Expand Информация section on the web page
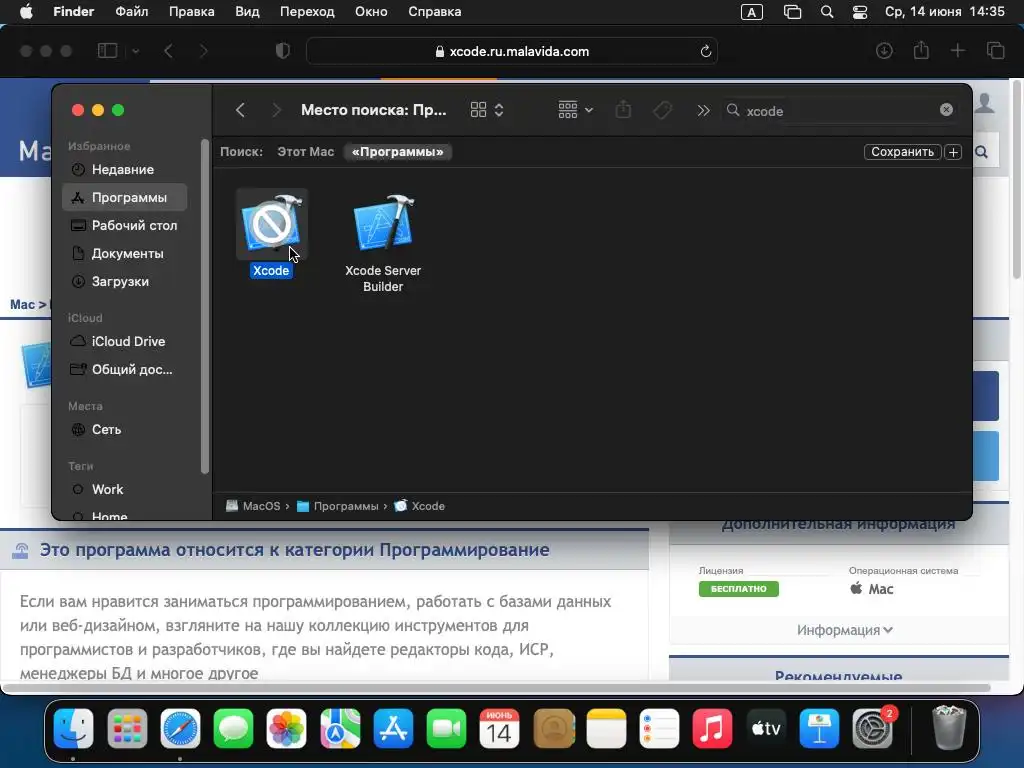1024x768 pixels. click(844, 630)
